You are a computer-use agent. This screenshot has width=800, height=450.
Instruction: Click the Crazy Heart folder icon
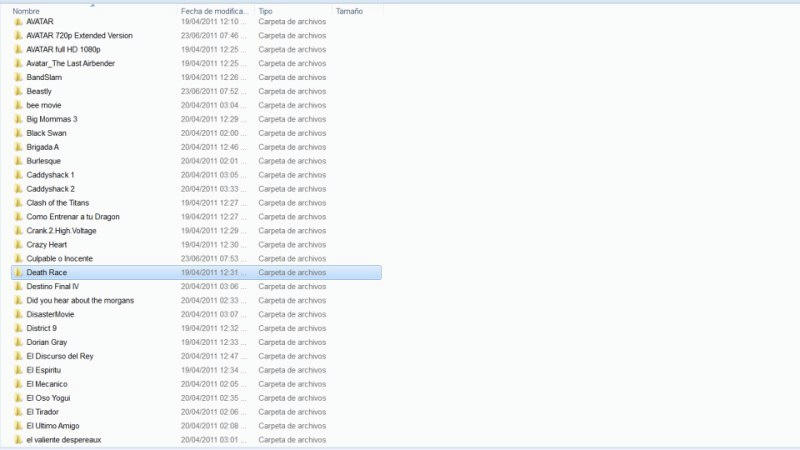click(x=18, y=244)
